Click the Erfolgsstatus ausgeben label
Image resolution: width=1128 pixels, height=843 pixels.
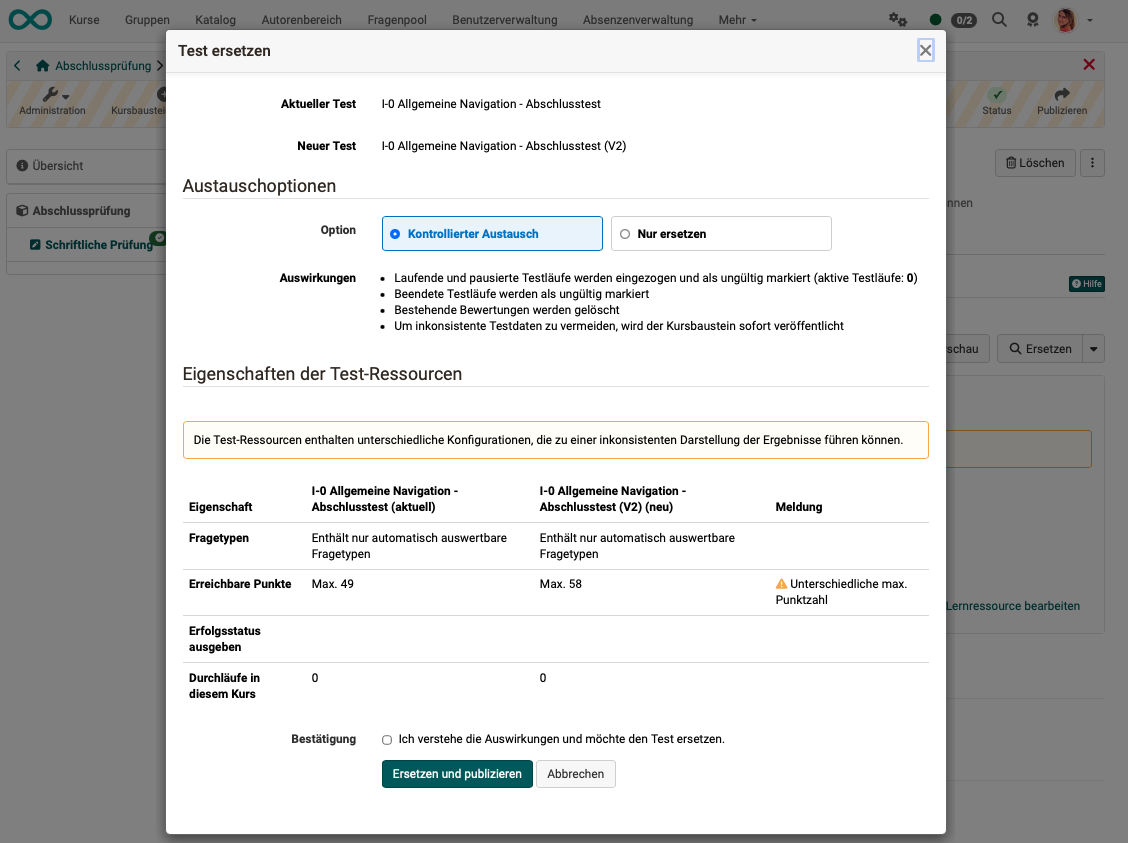pyautogui.click(x=224, y=639)
